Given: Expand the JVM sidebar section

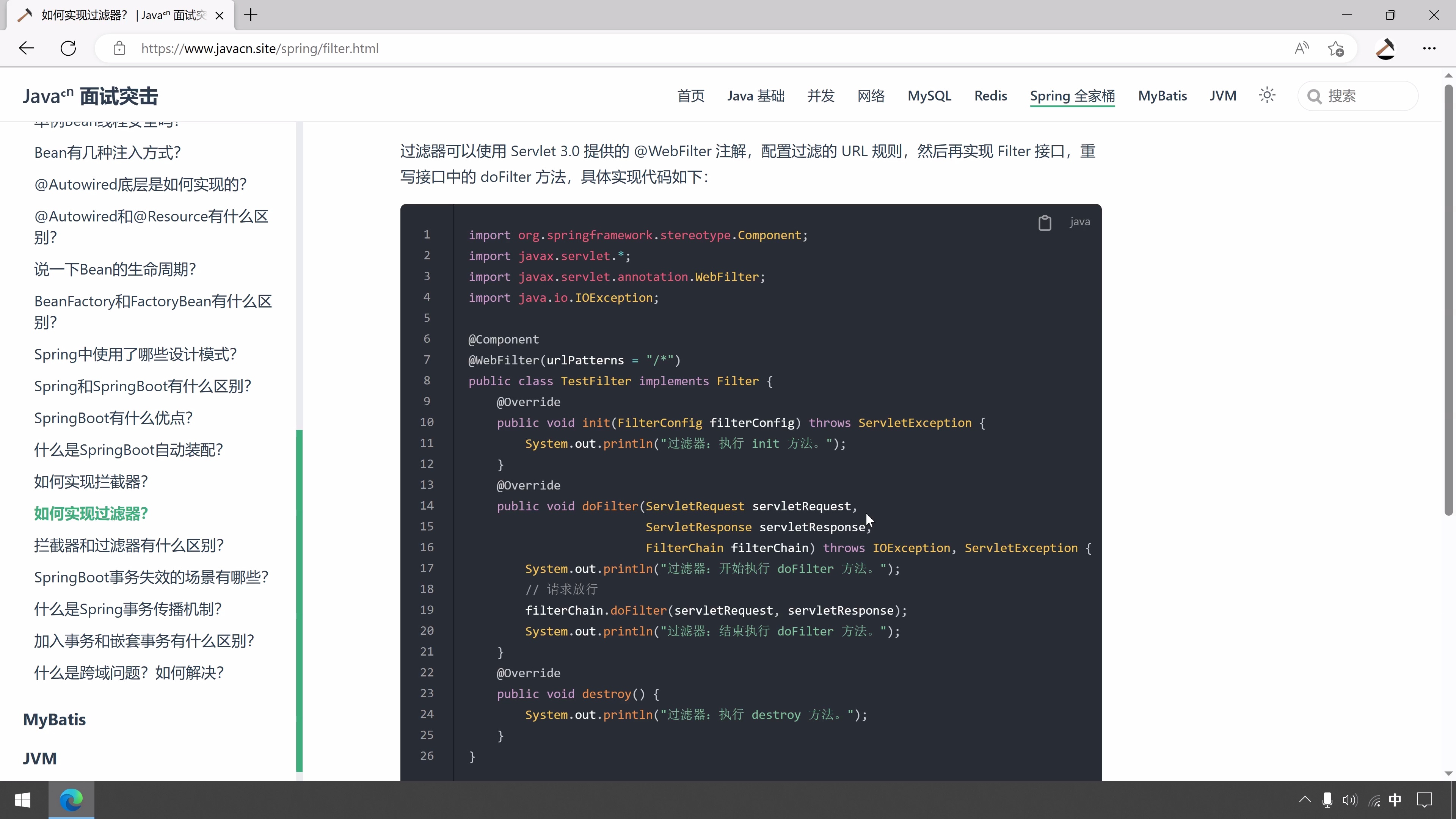Looking at the screenshot, I should click(x=39, y=758).
